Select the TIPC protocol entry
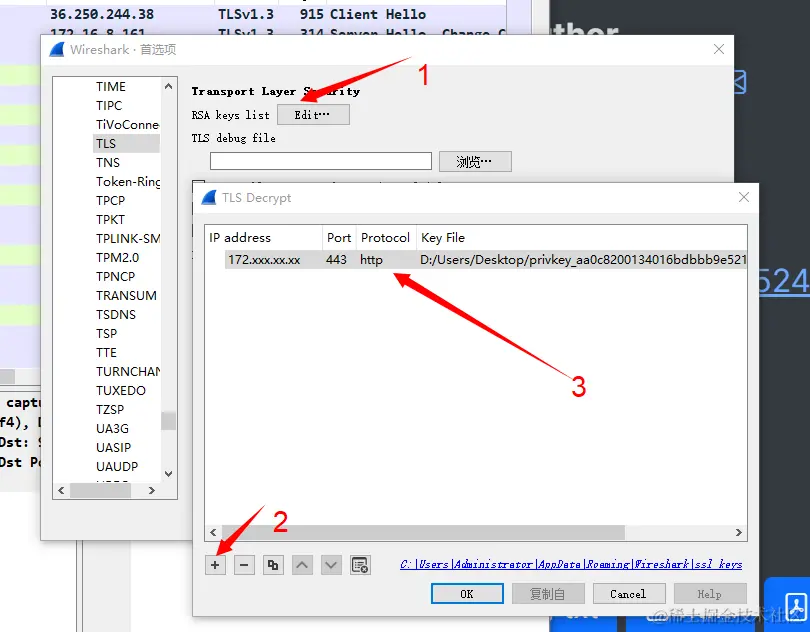810x632 pixels. pos(109,105)
